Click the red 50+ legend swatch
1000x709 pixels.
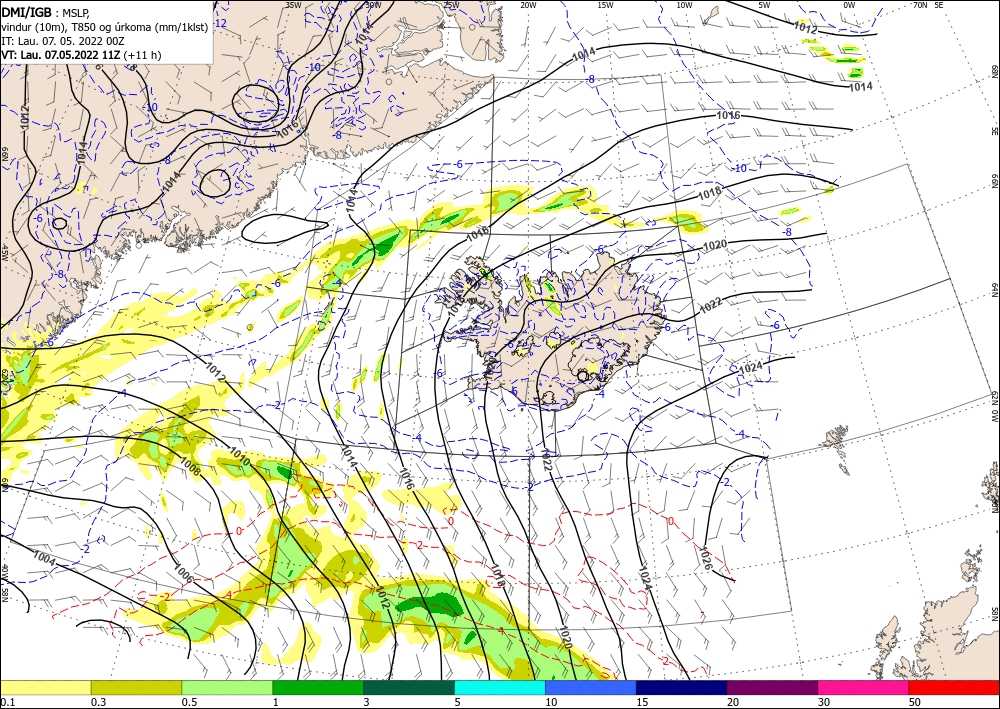click(954, 687)
